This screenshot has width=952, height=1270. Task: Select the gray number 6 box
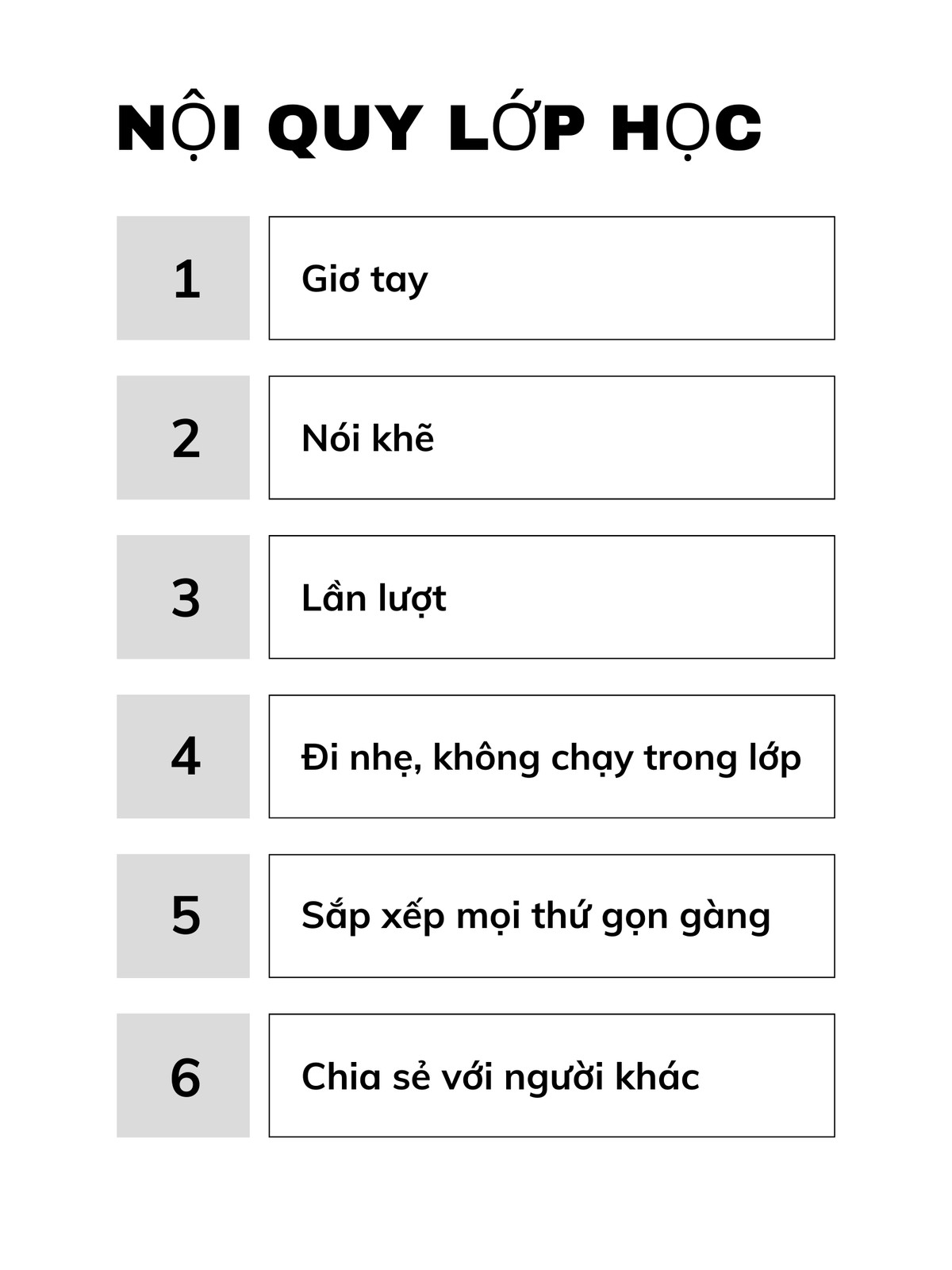(x=183, y=1076)
